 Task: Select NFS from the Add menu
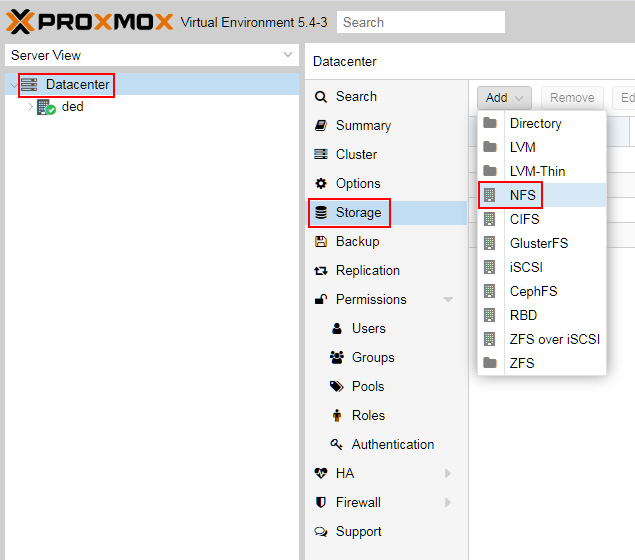point(522,195)
